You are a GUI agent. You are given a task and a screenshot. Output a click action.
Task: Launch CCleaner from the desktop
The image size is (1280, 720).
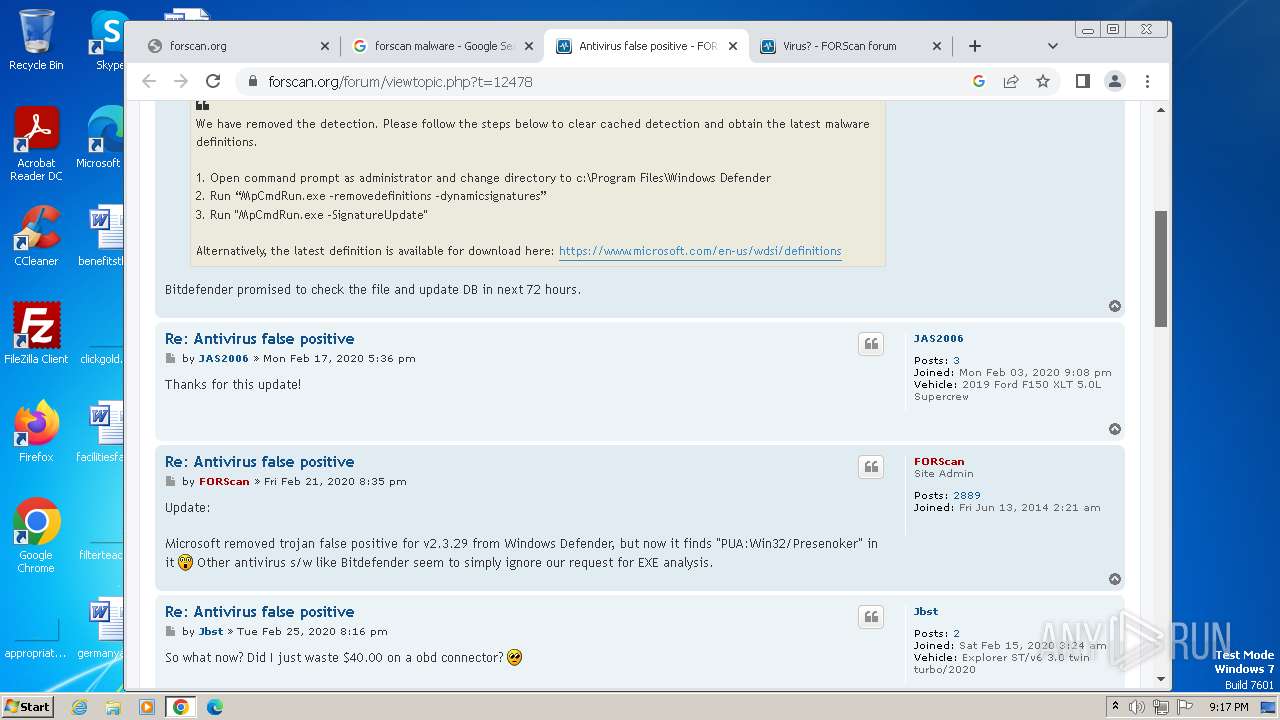pyautogui.click(x=36, y=236)
